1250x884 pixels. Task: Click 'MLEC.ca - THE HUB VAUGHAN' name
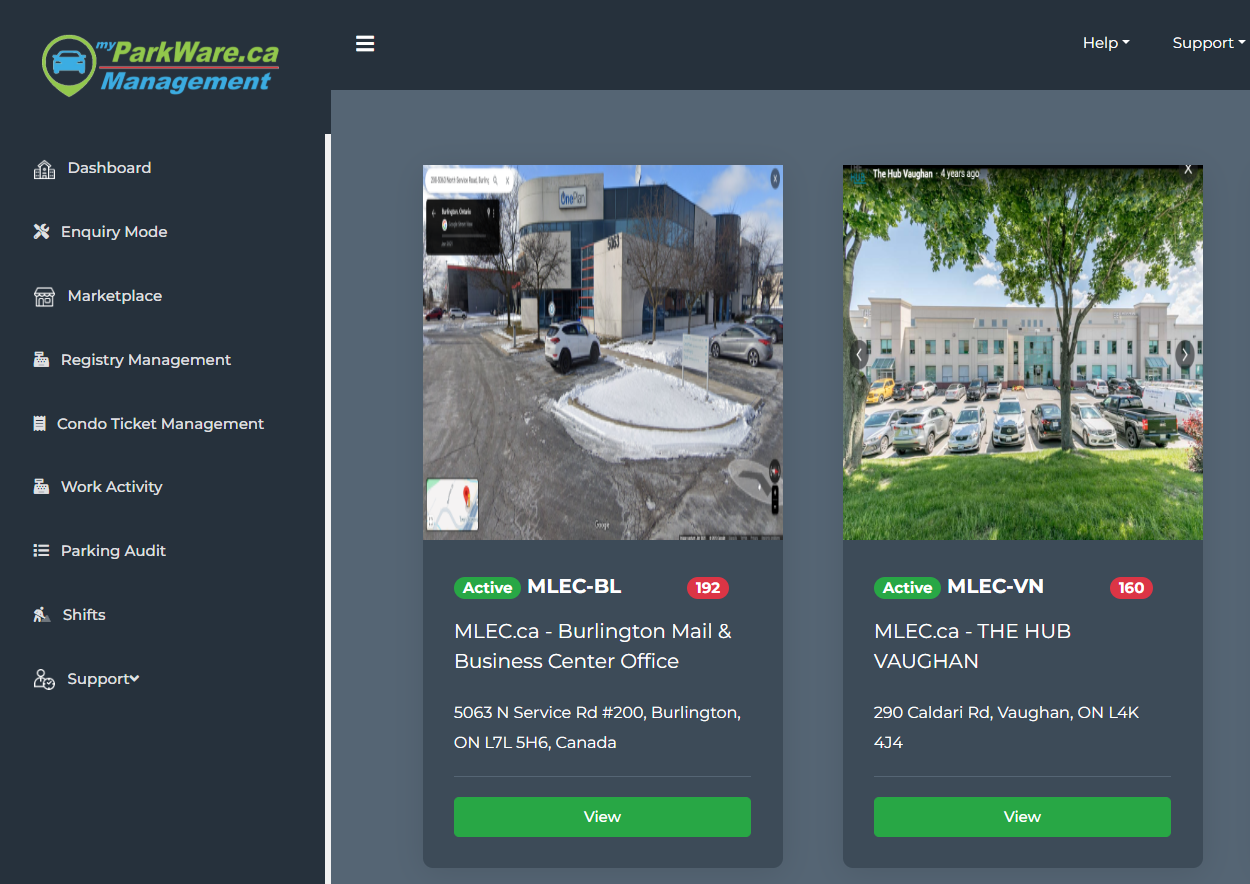point(972,646)
